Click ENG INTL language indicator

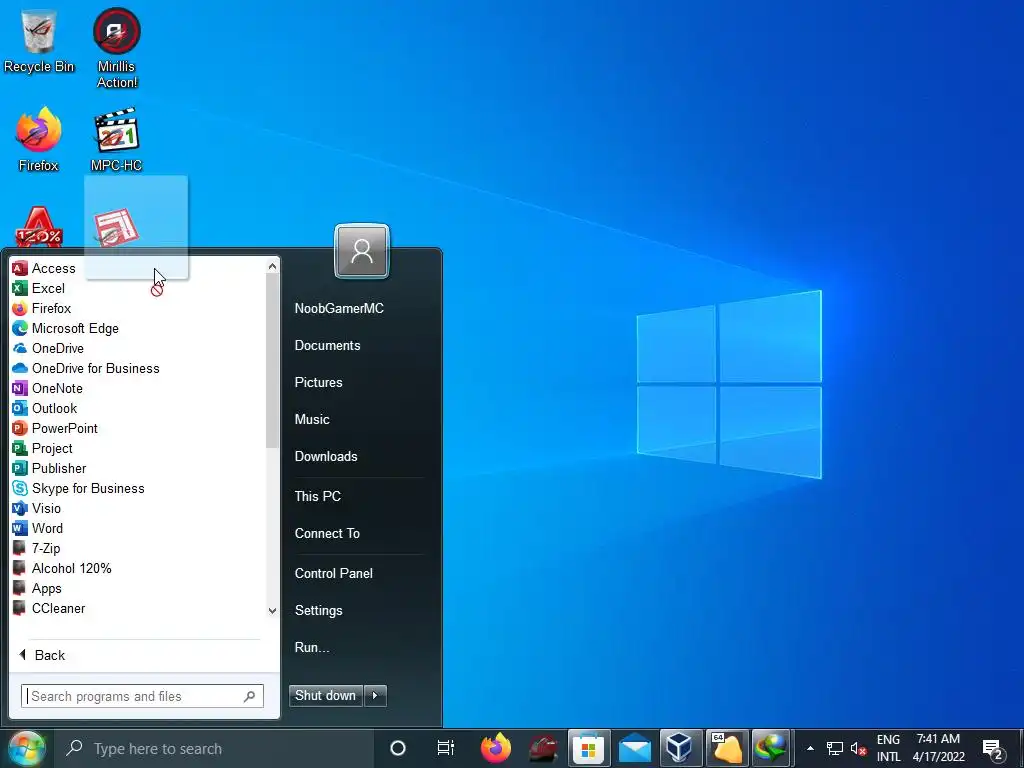coord(888,748)
